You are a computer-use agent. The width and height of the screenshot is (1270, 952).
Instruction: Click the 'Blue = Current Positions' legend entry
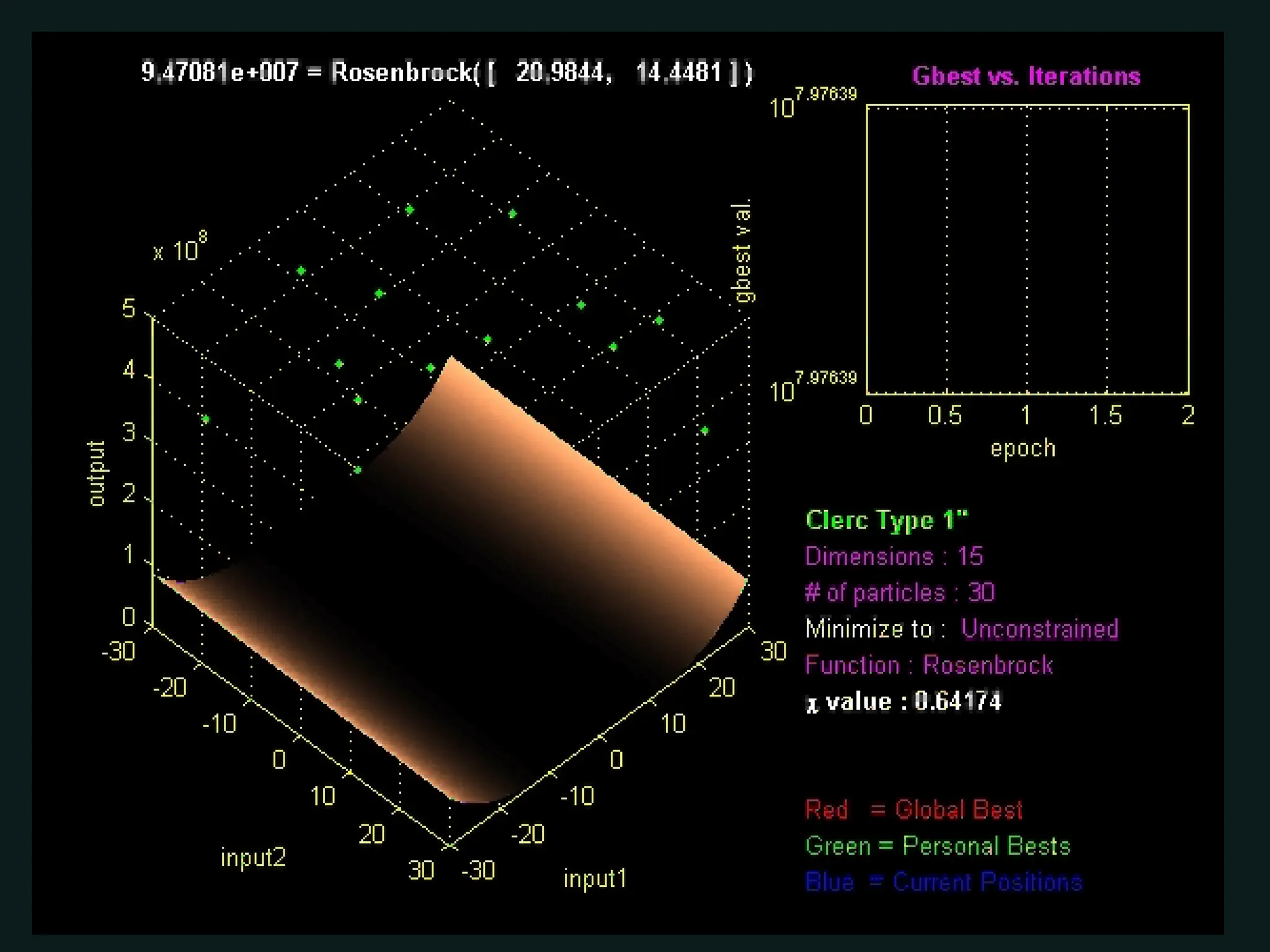[x=943, y=882]
